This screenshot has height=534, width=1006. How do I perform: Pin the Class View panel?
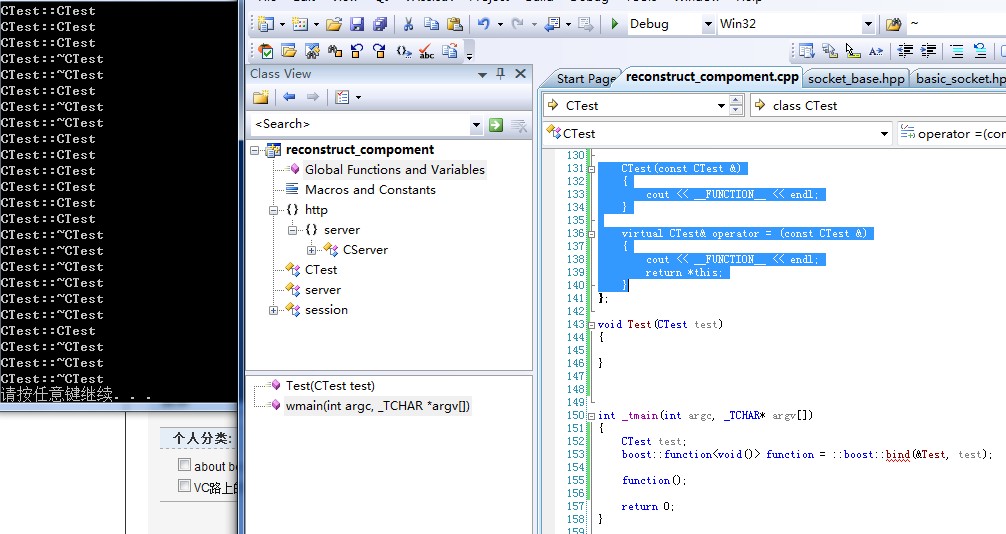coord(500,74)
